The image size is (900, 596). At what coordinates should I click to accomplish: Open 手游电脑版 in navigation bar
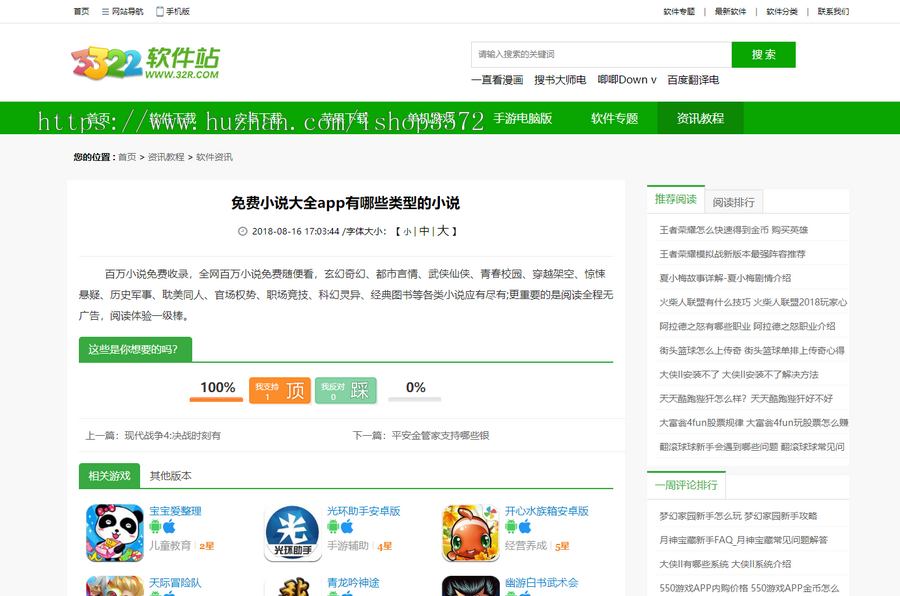522,118
